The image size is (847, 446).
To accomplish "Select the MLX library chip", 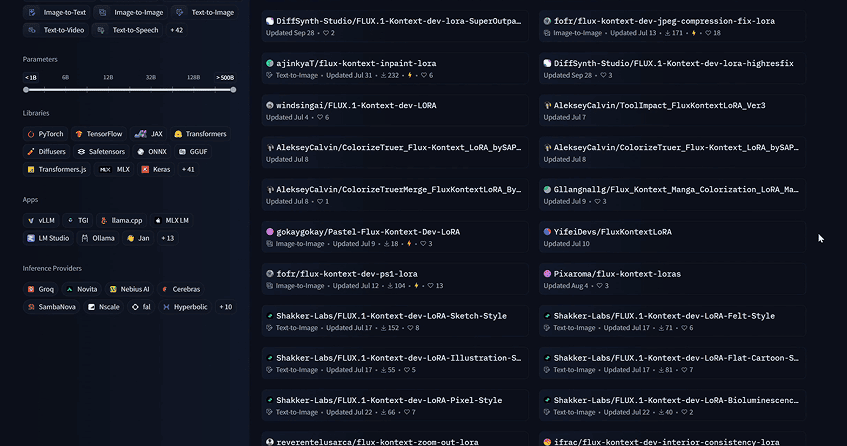I will point(115,170).
